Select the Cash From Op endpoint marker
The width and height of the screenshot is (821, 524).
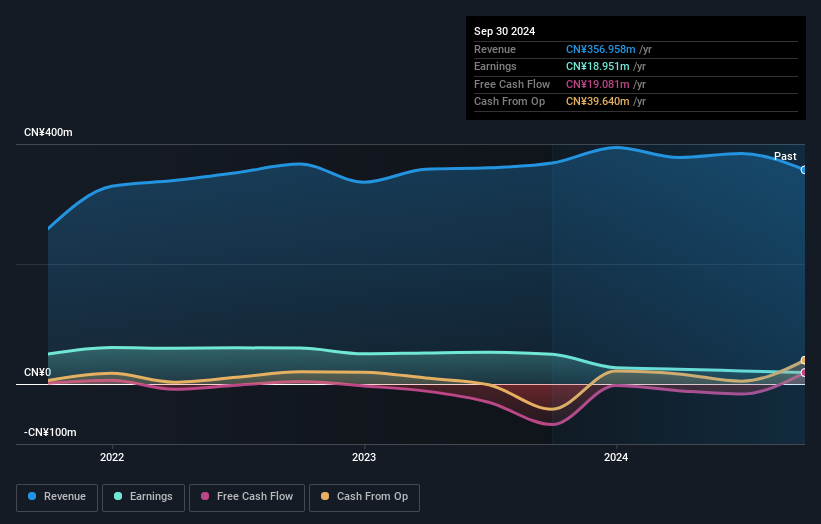804,361
